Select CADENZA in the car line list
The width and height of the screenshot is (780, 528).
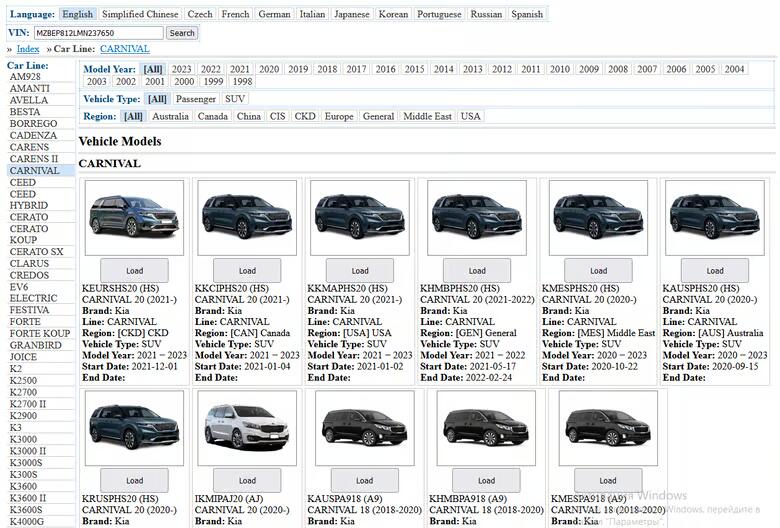pyautogui.click(x=33, y=136)
